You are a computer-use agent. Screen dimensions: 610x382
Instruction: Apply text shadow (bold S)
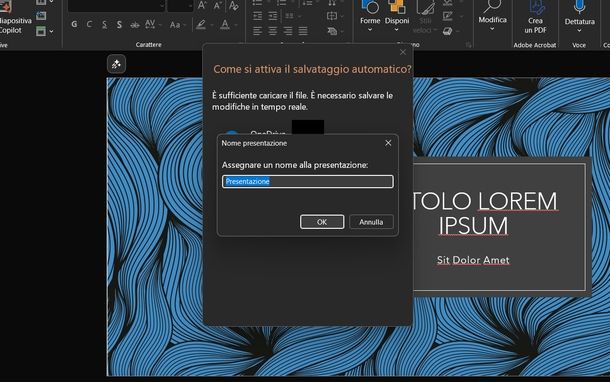(x=119, y=25)
